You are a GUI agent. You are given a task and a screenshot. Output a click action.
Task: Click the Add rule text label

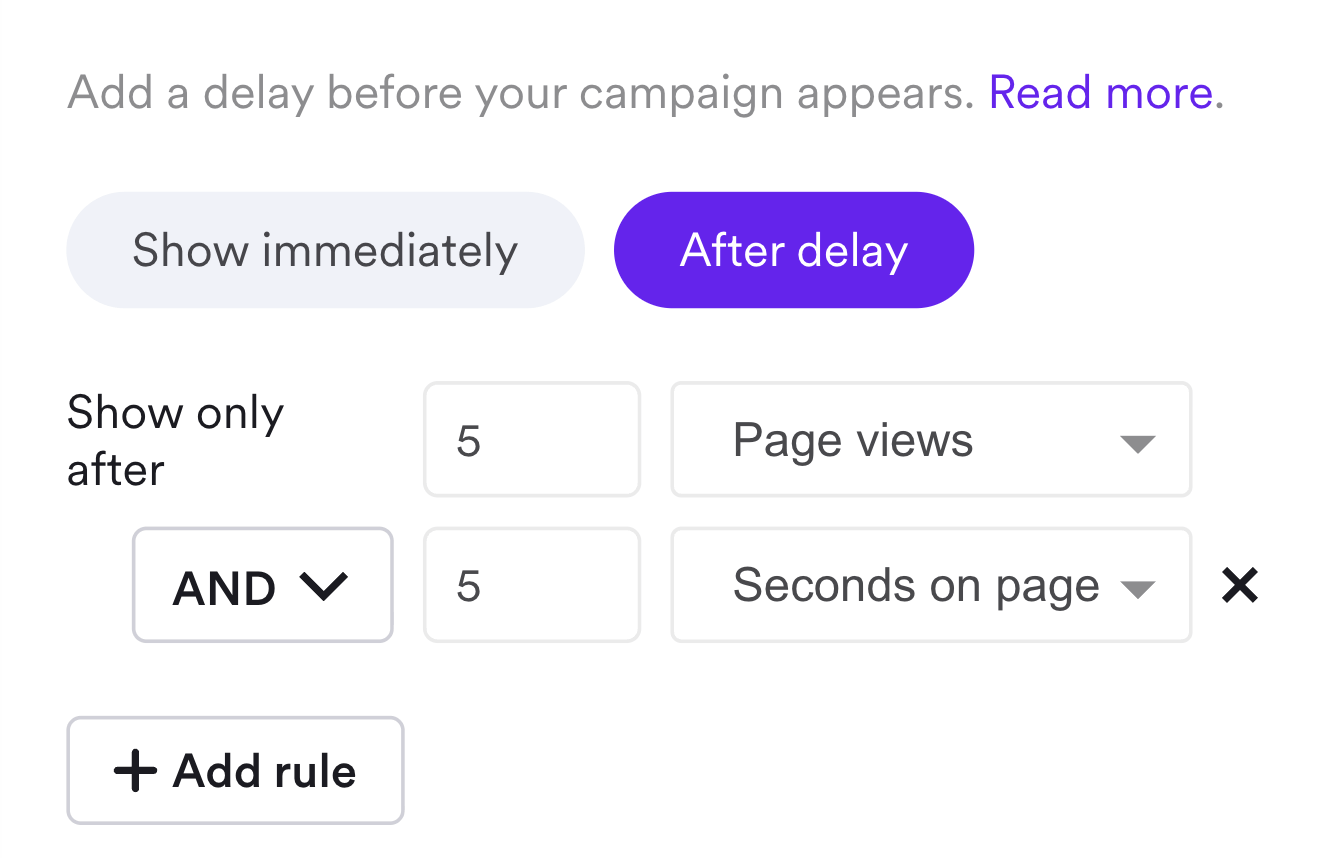coord(264,772)
